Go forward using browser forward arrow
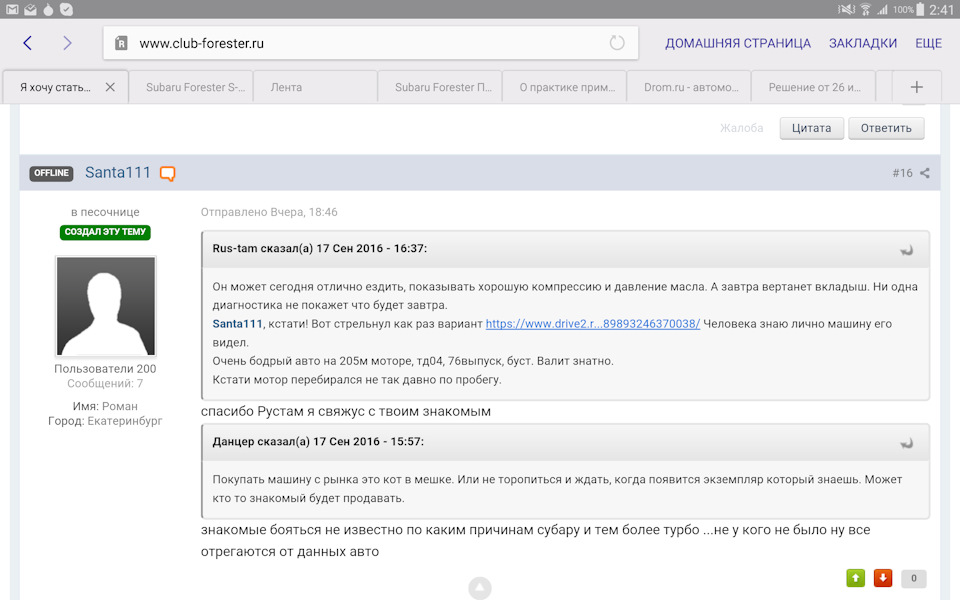 (67, 43)
